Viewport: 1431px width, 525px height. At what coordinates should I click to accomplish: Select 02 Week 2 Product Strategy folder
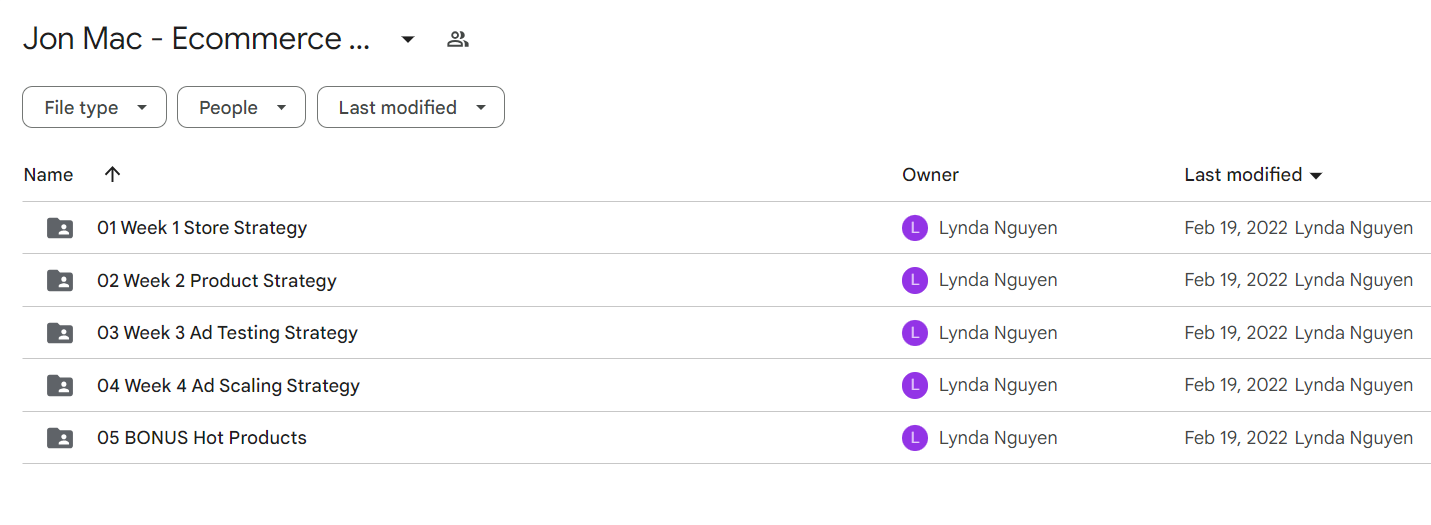[x=726, y=281]
